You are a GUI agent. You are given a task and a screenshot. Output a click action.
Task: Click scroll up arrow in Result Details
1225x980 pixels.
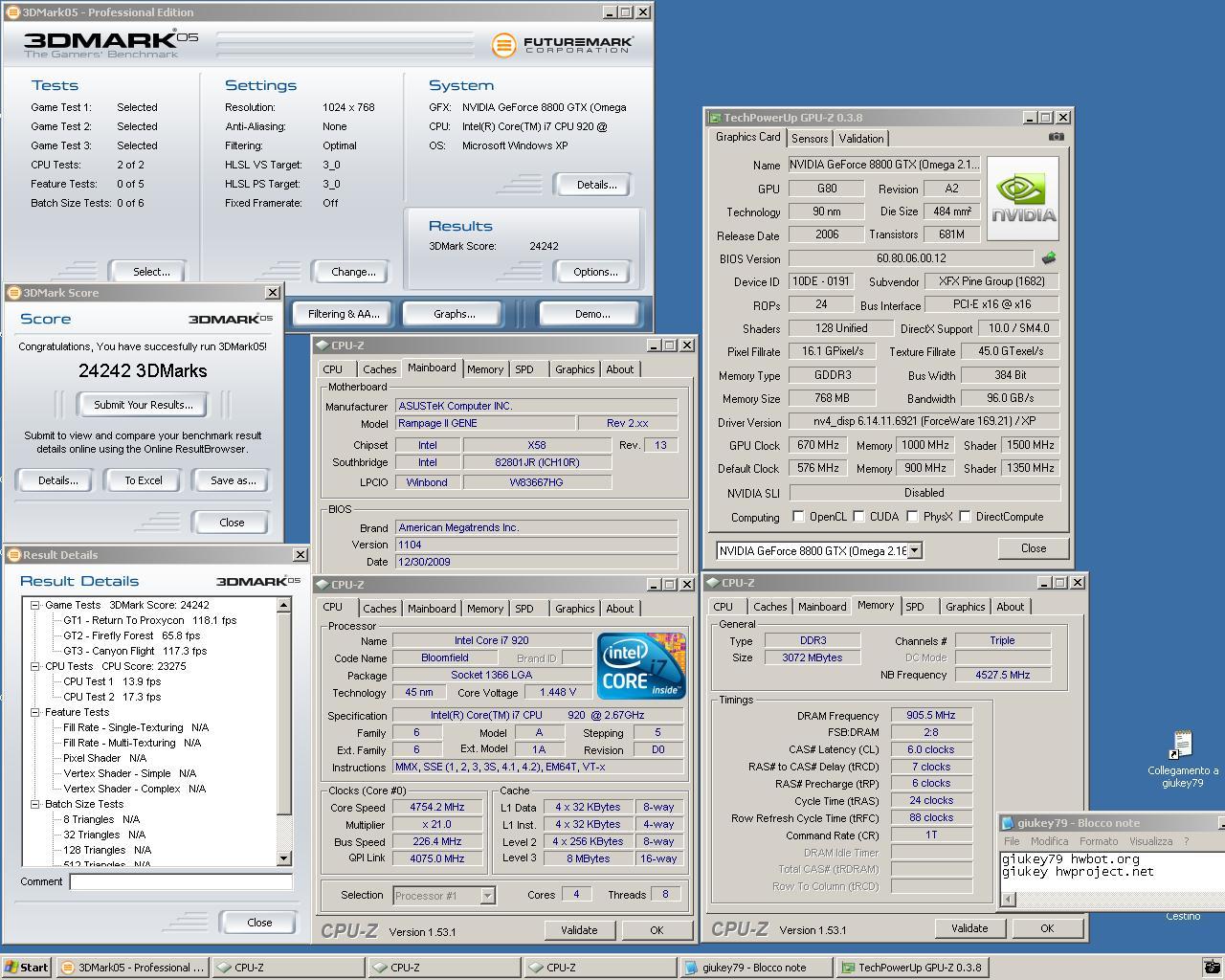pyautogui.click(x=283, y=605)
